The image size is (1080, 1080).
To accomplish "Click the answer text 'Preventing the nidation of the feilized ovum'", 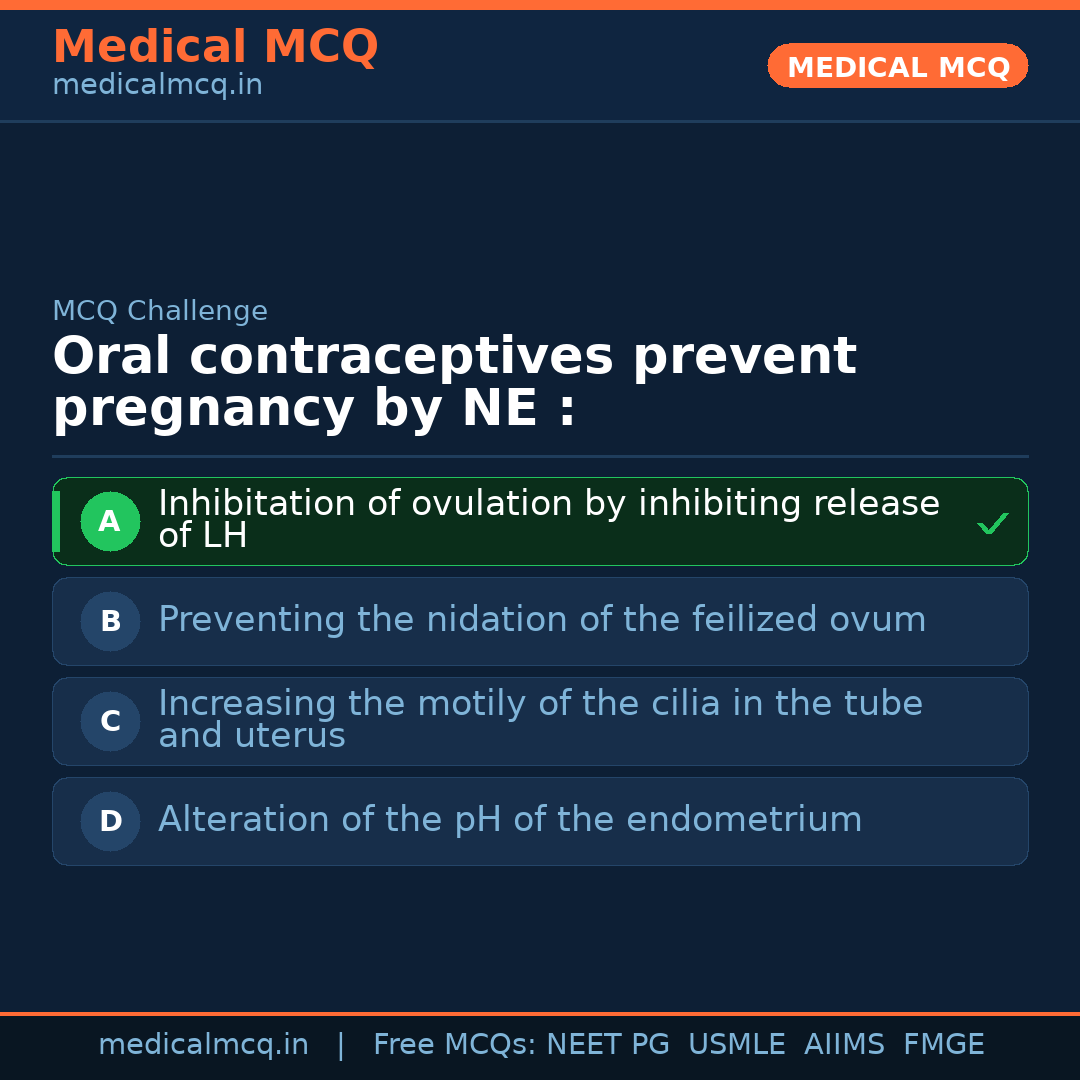I will point(541,620).
